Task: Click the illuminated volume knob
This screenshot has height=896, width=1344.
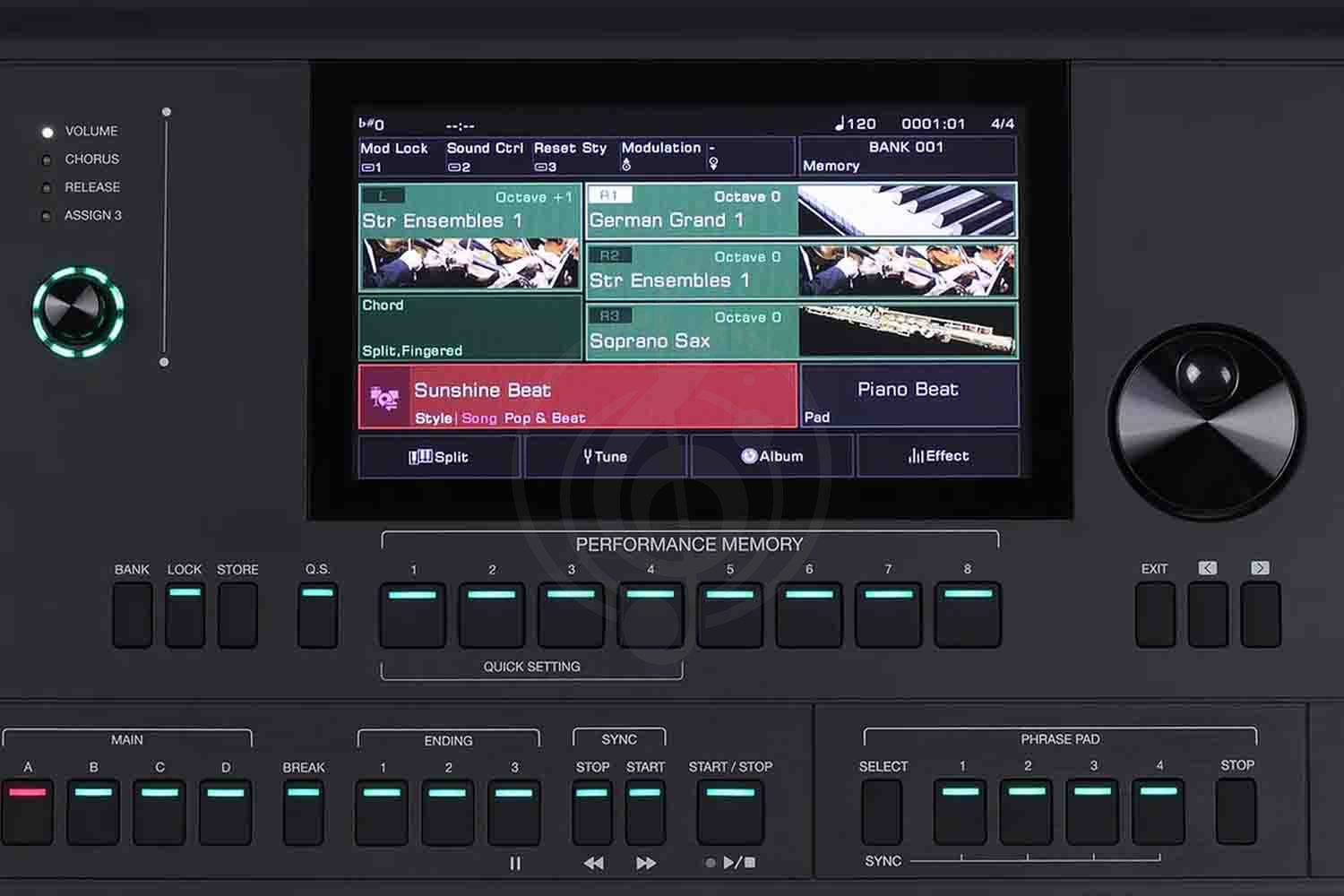Action: coord(78,311)
